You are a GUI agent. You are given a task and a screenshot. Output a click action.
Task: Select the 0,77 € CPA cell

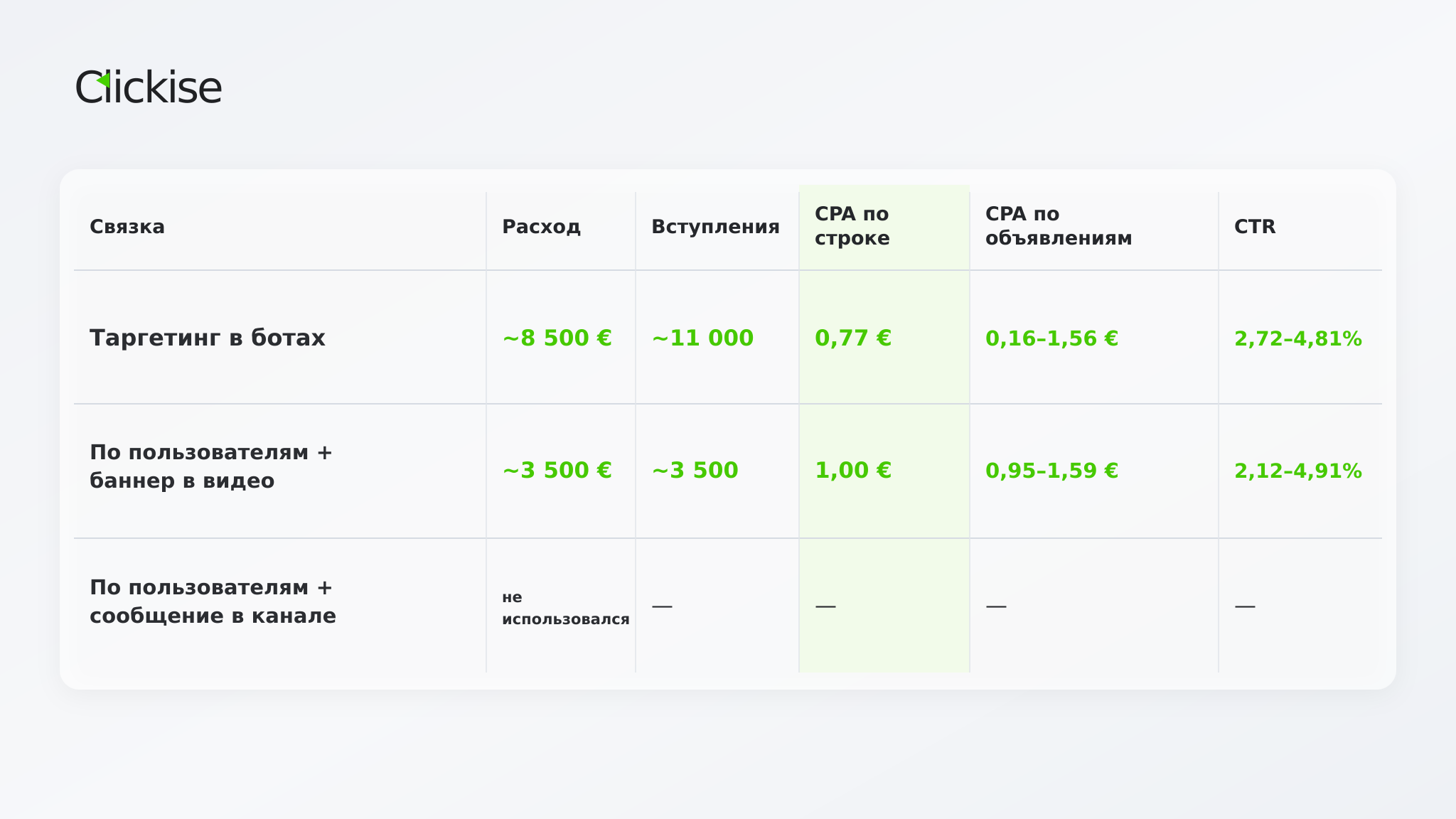(x=853, y=338)
